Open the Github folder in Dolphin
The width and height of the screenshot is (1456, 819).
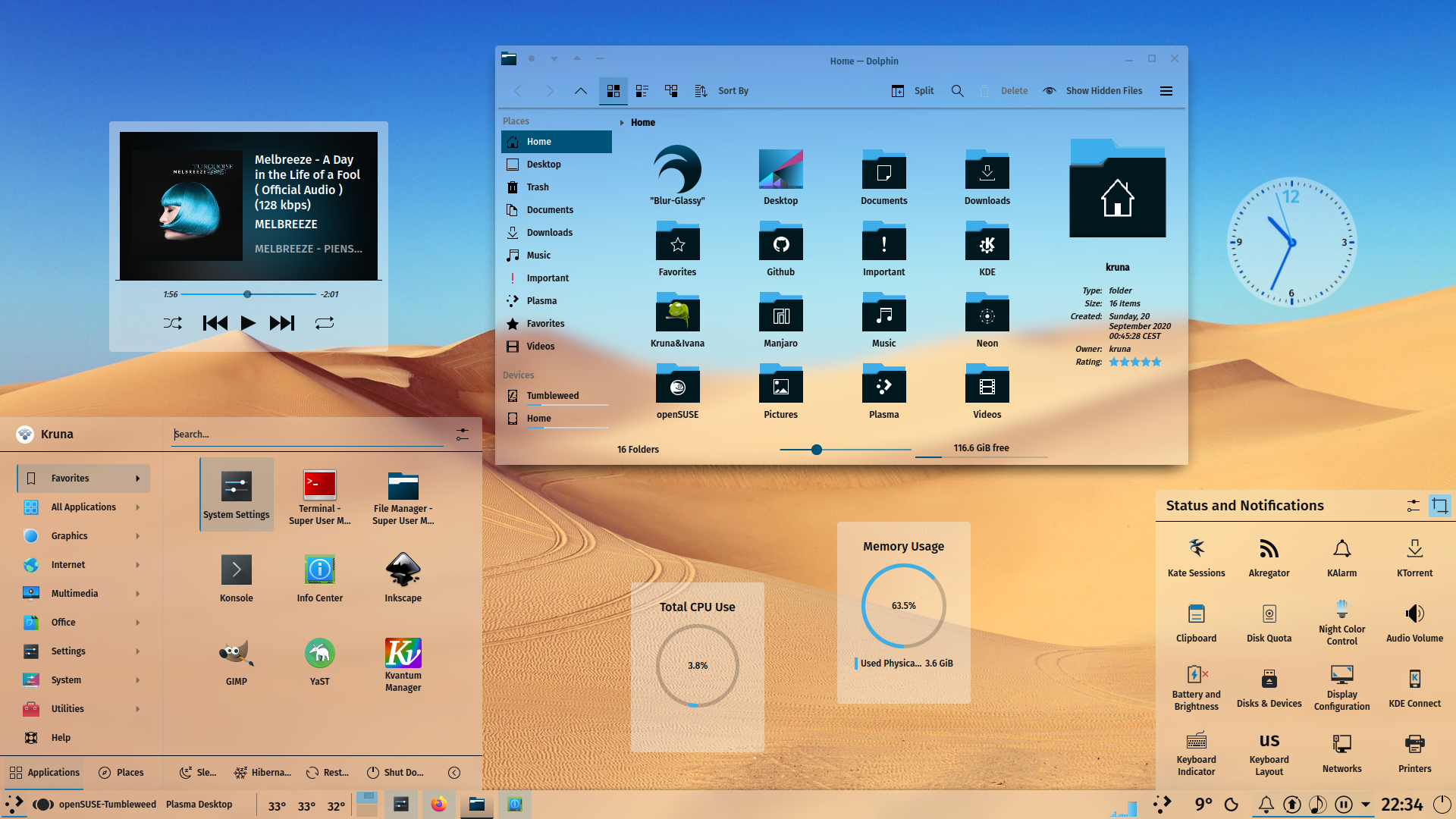tap(780, 249)
